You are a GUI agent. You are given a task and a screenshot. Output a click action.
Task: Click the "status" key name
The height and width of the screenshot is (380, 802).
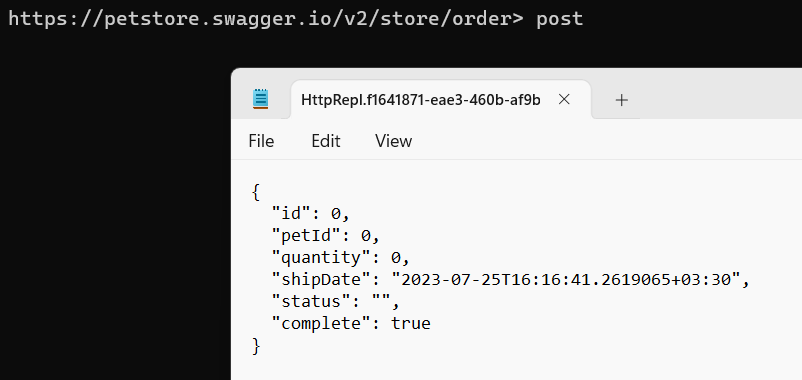pos(311,301)
